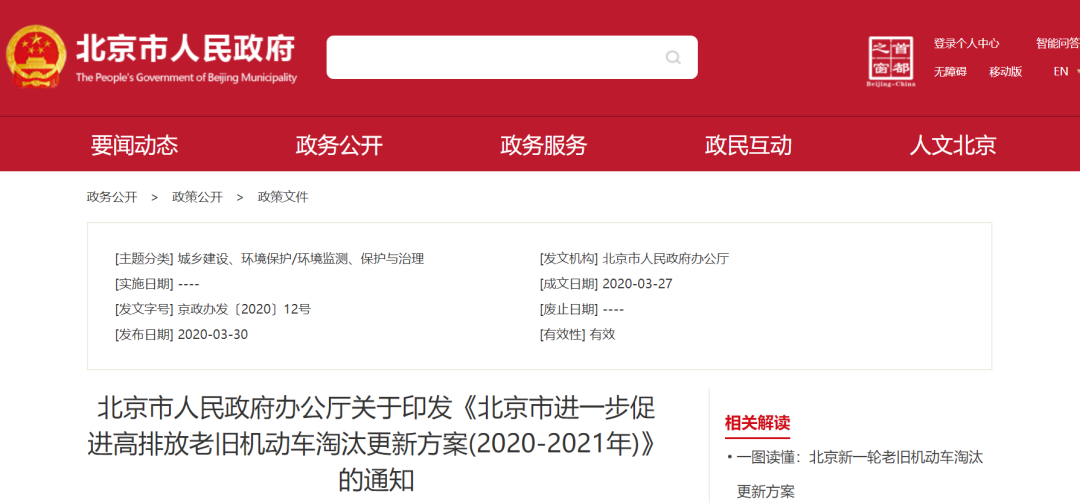Select the 废止日期 field
The width and height of the screenshot is (1080, 503).
tap(582, 309)
